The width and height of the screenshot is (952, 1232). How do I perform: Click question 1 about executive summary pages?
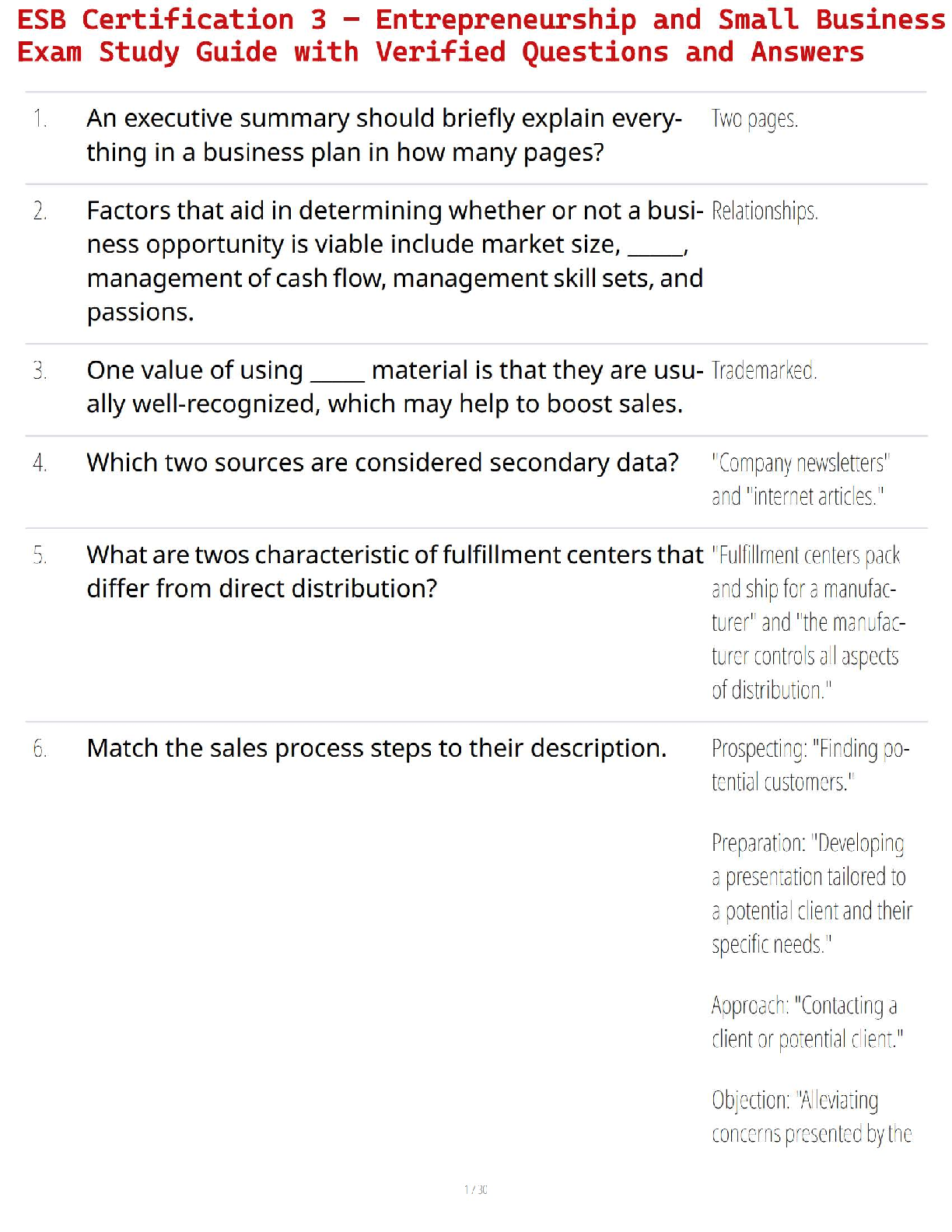pos(384,135)
